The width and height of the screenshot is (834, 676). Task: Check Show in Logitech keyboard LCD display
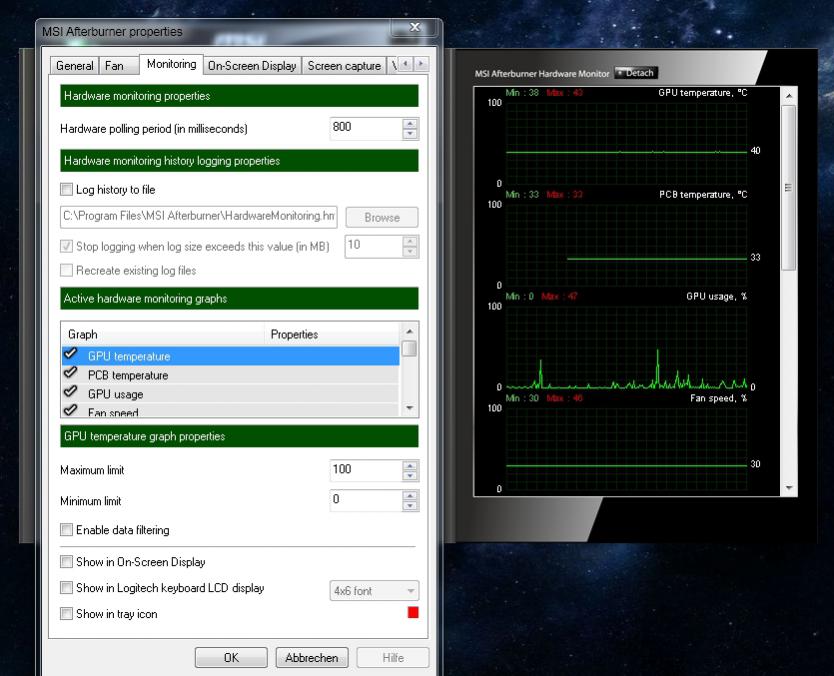pos(66,588)
